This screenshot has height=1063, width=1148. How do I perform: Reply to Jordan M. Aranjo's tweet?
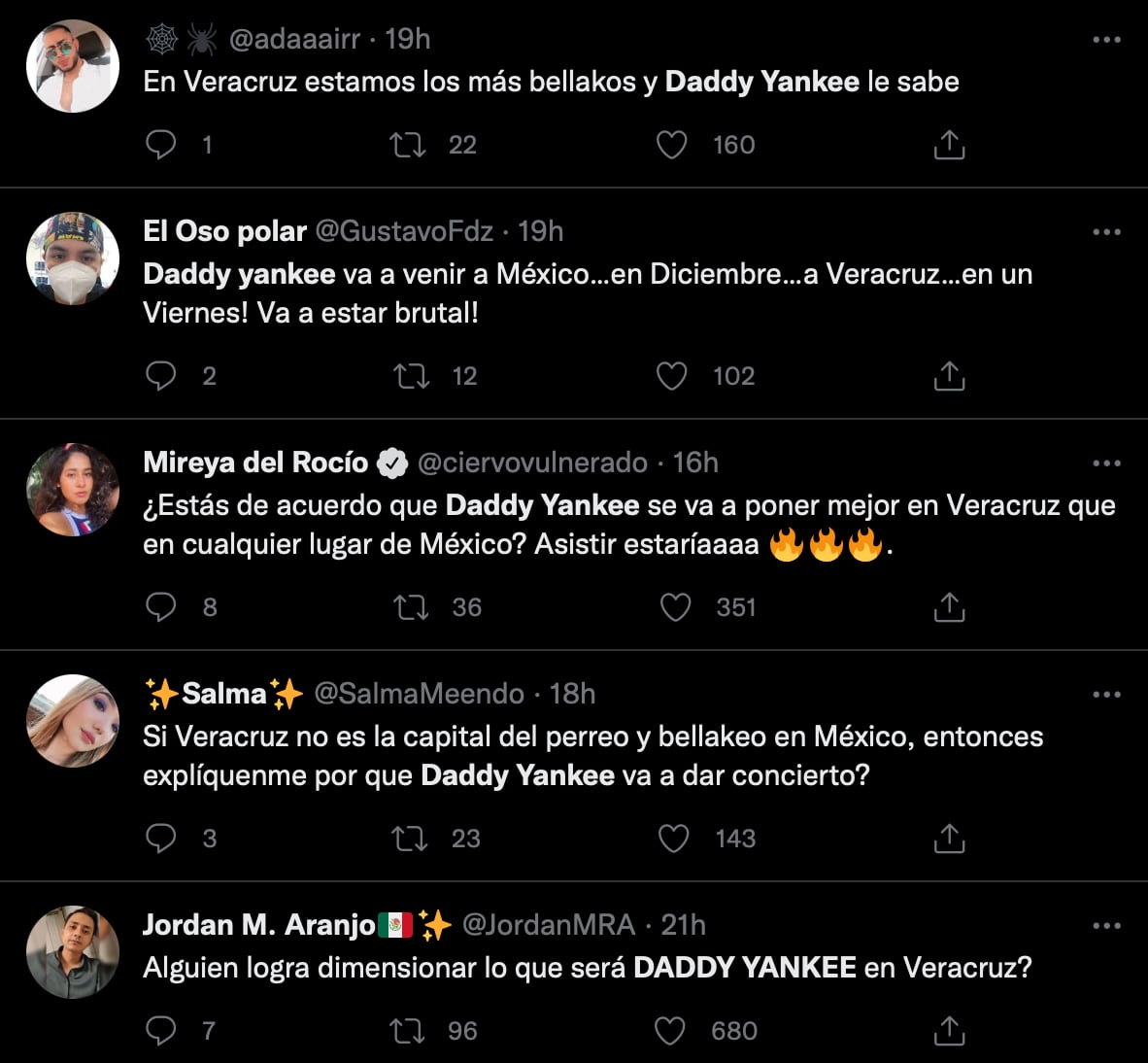pyautogui.click(x=161, y=1030)
